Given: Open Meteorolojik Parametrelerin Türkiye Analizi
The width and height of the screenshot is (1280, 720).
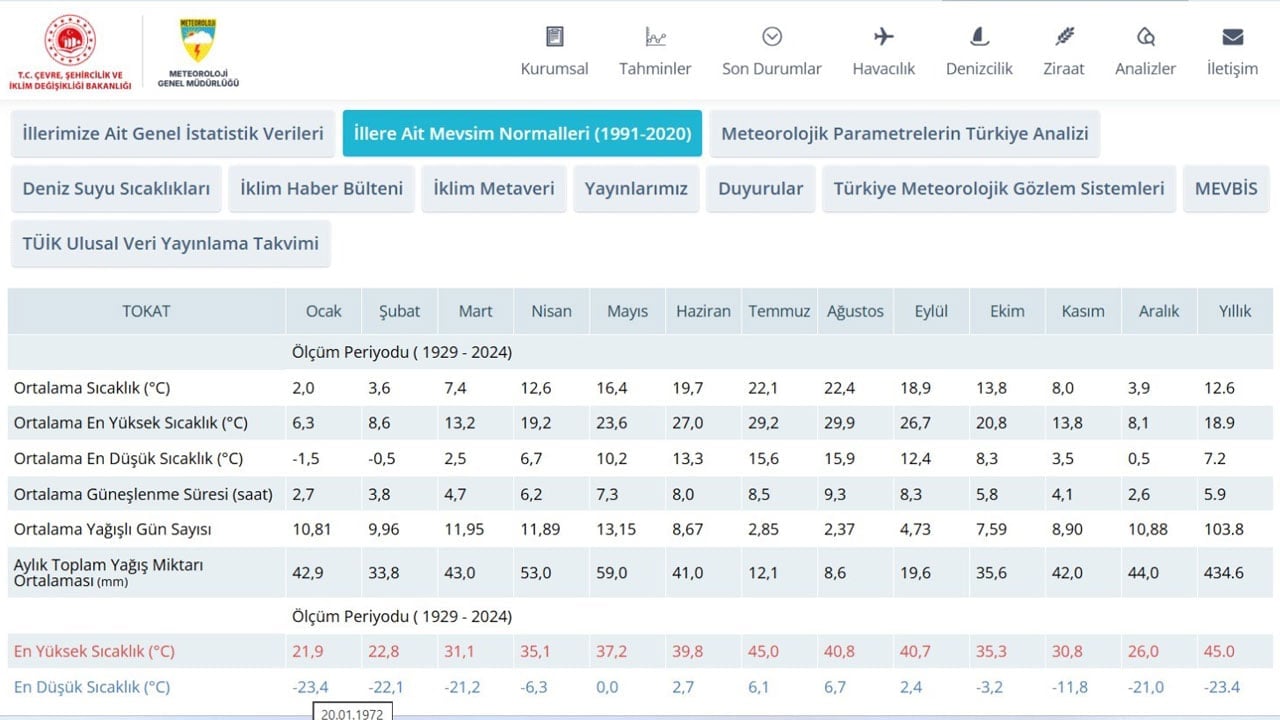Looking at the screenshot, I should [904, 133].
